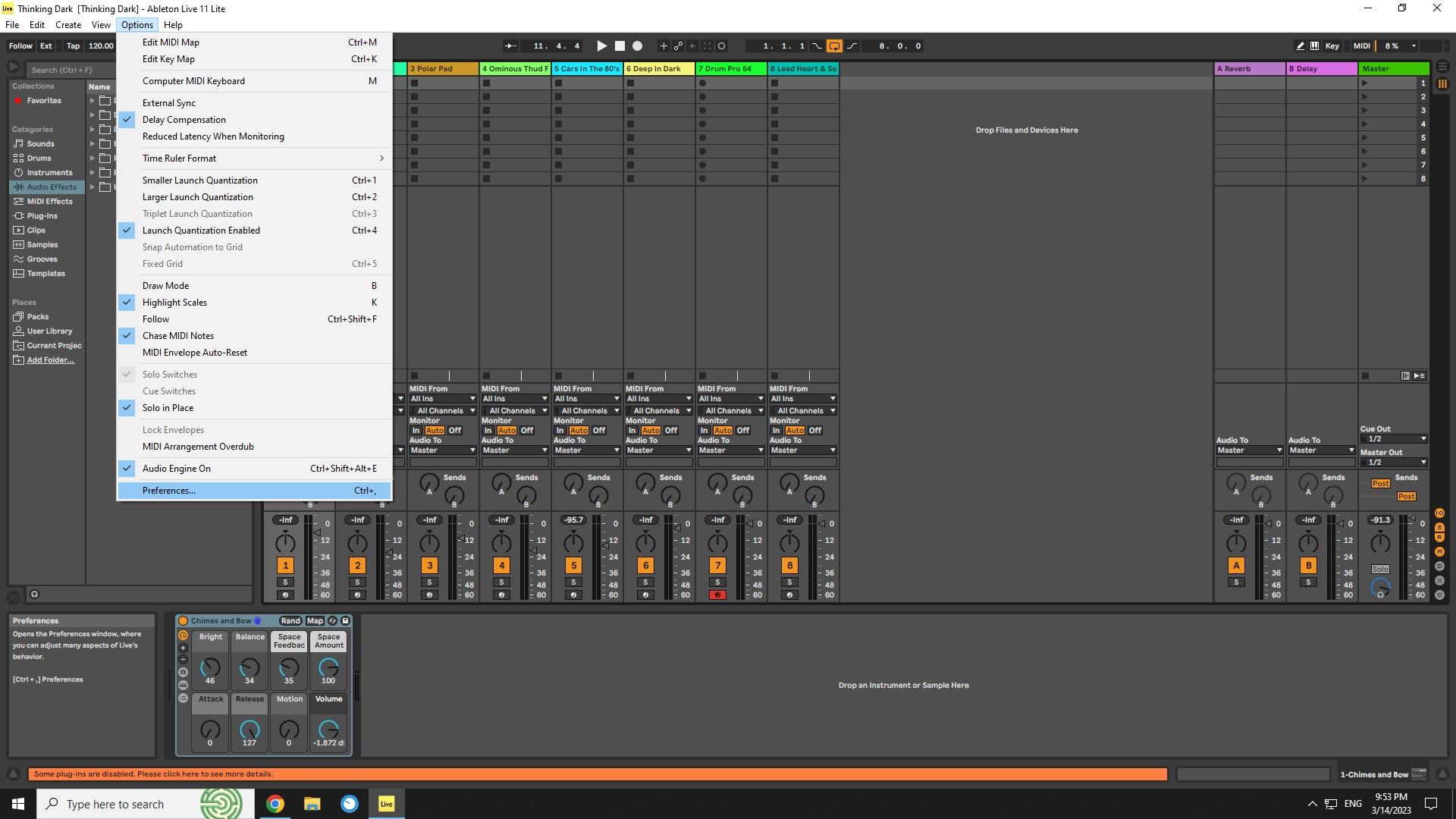Arm the track 7 record button
Screen dimensions: 1456x819
click(717, 595)
